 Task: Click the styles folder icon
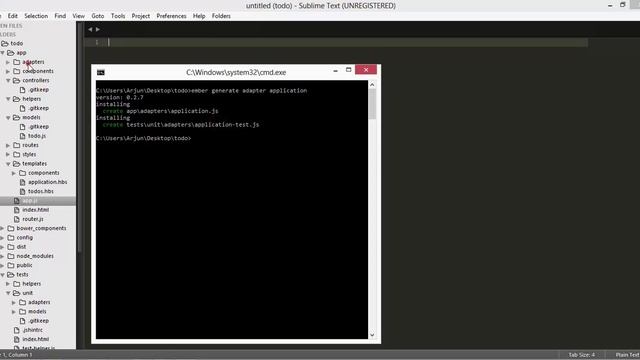(x=17, y=154)
